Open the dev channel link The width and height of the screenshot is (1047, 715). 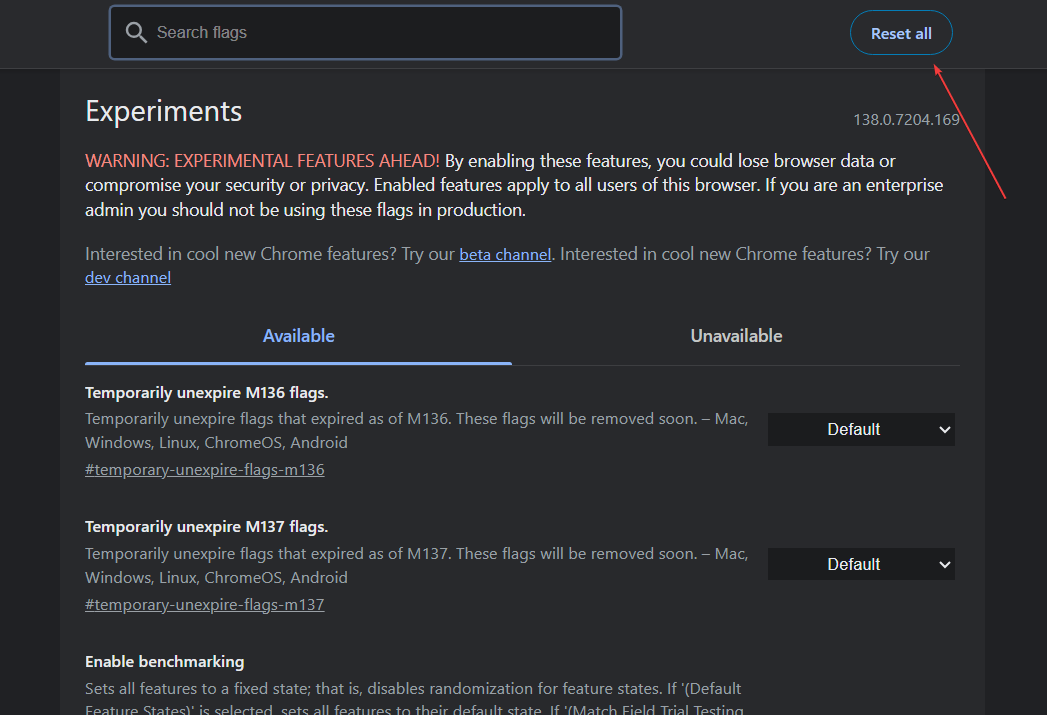tap(128, 278)
